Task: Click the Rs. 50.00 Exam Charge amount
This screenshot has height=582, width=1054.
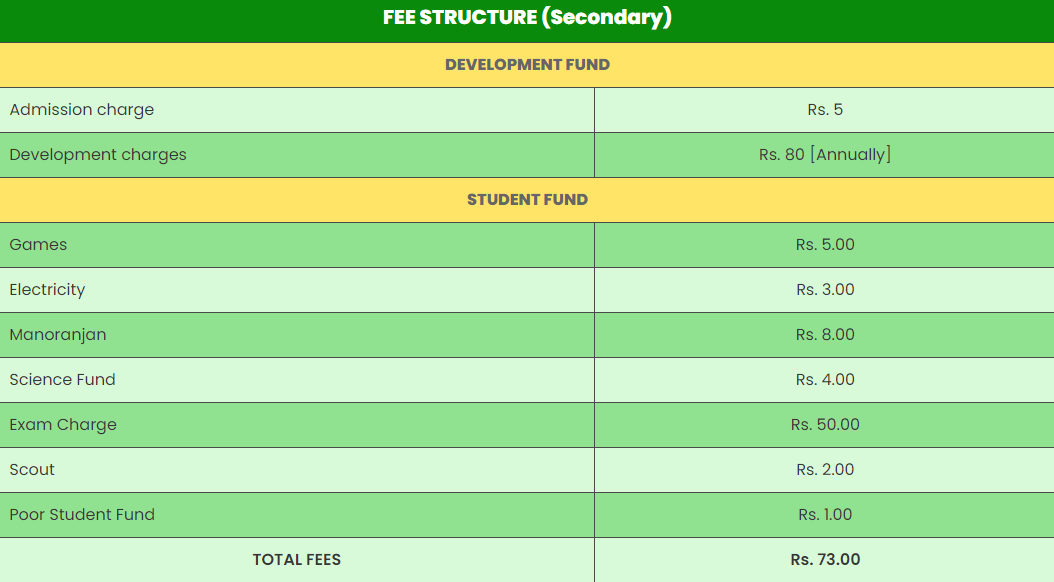Action: pyautogui.click(x=825, y=425)
